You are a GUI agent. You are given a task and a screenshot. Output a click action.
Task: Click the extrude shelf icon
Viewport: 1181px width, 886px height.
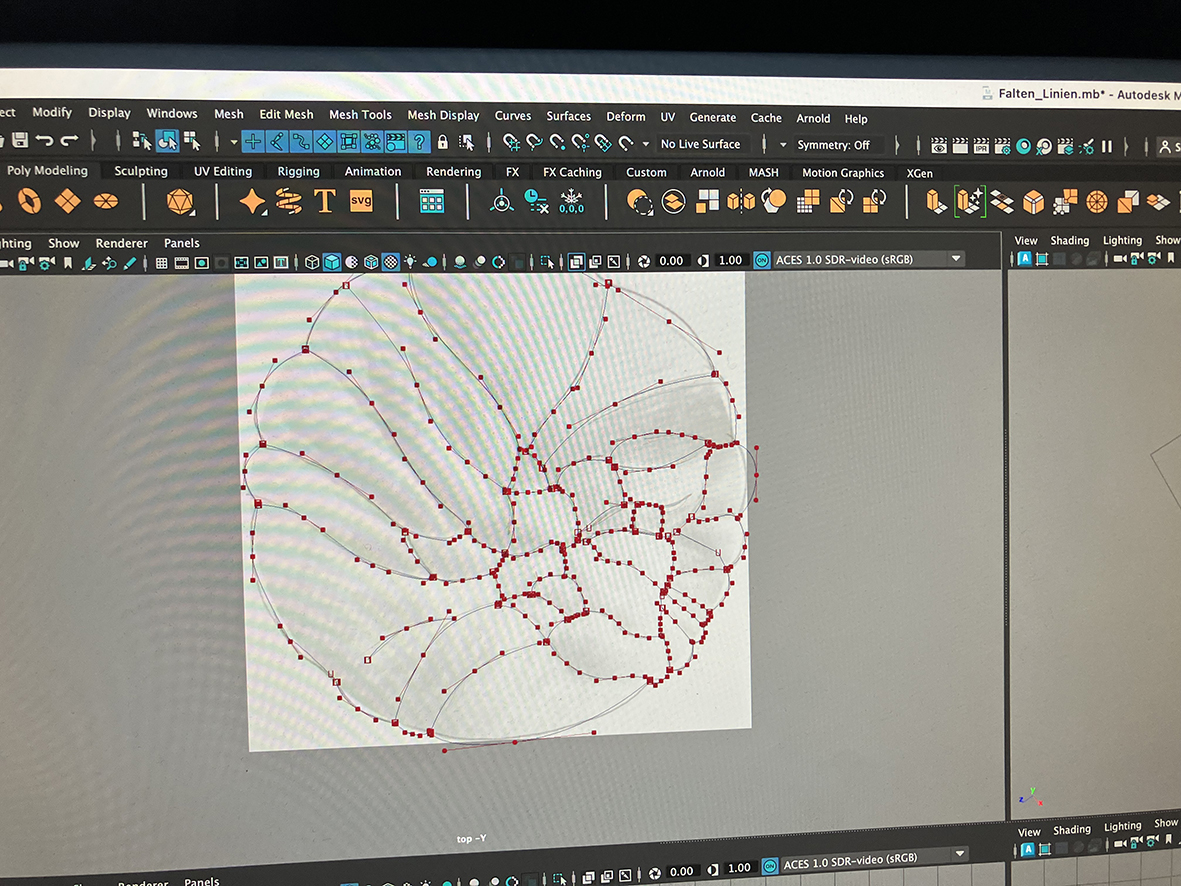point(936,202)
